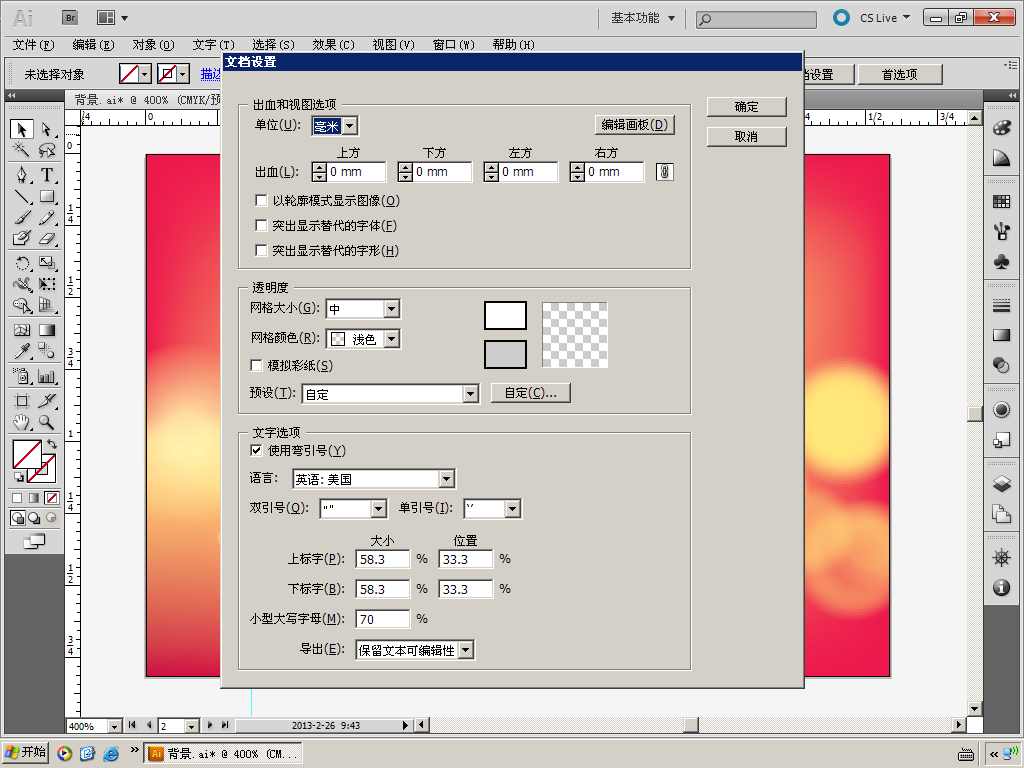1024x768 pixels.
Task: Select the Column Graph tool
Action: (46, 376)
